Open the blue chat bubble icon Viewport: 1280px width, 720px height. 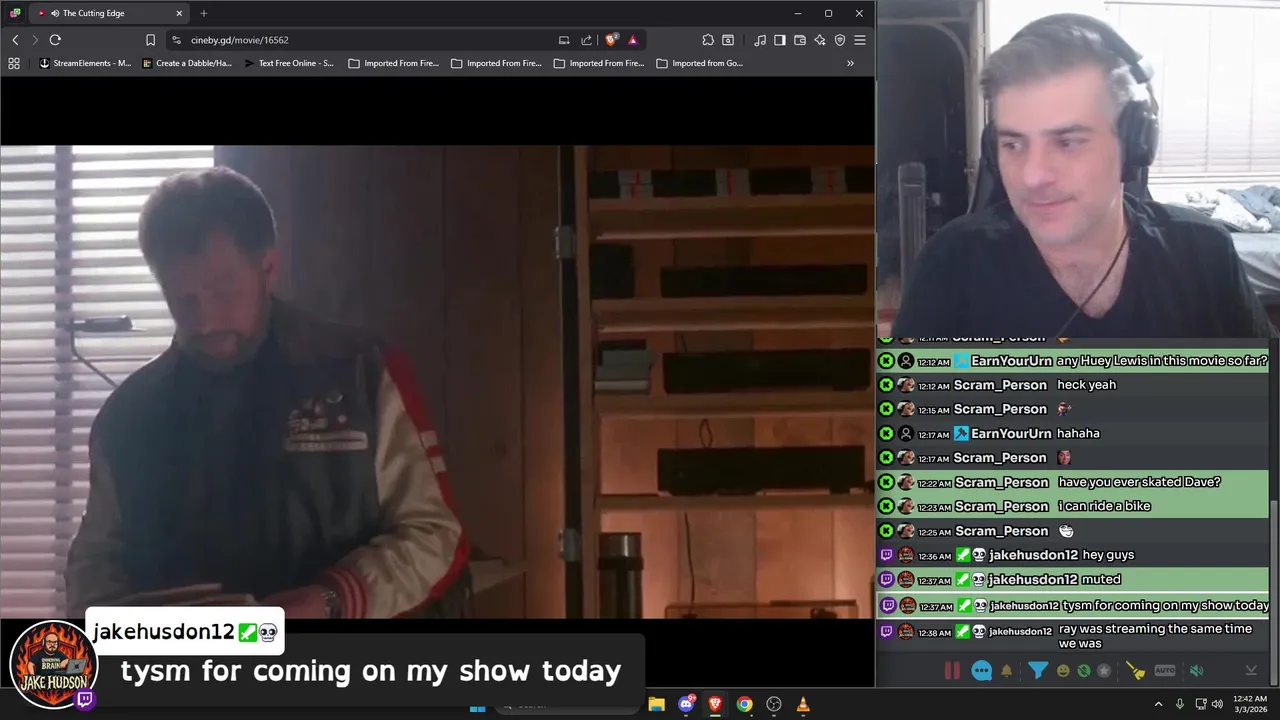pyautogui.click(x=982, y=671)
